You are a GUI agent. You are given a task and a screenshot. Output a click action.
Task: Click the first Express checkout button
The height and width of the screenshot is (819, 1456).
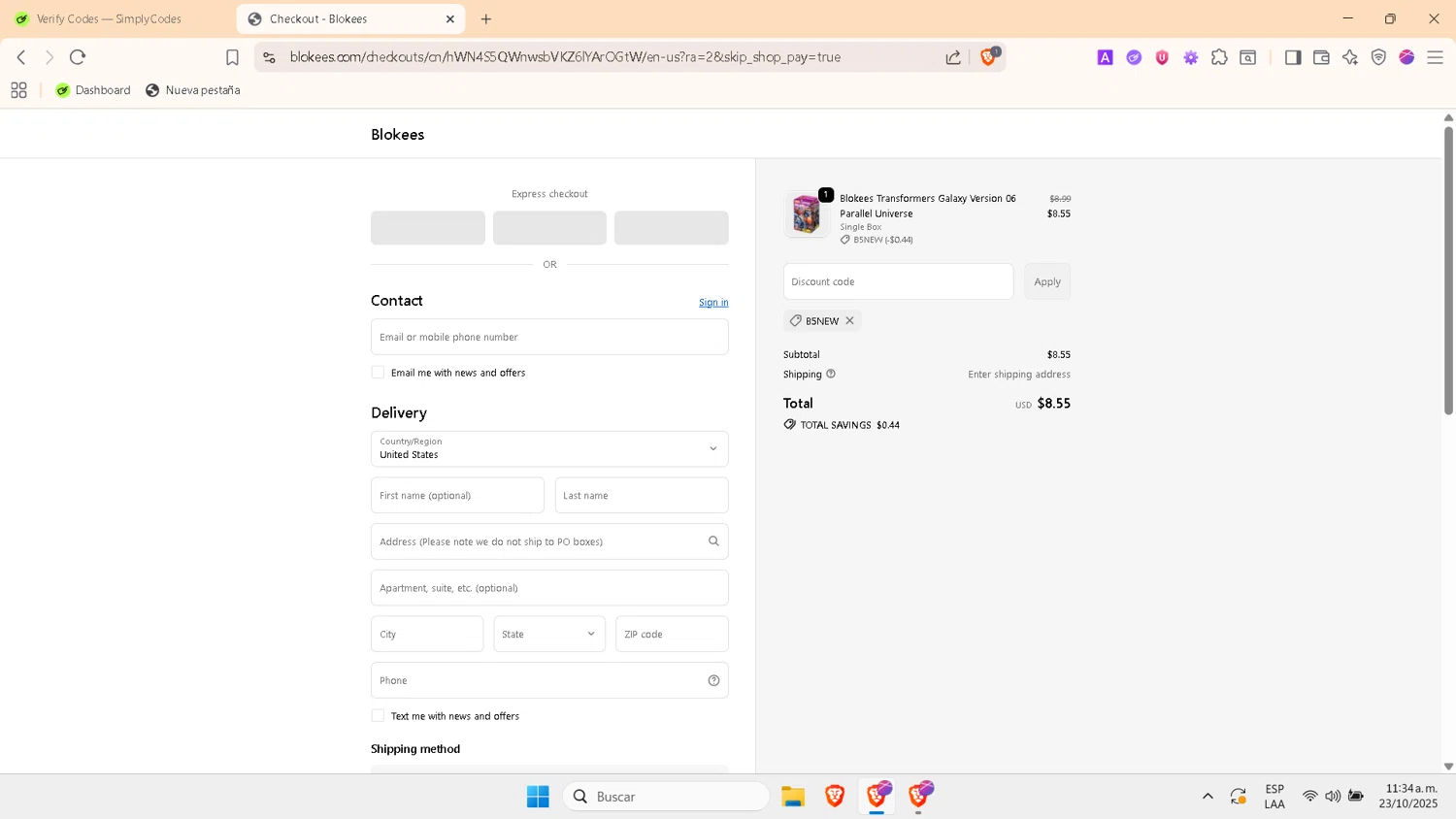pyautogui.click(x=428, y=228)
